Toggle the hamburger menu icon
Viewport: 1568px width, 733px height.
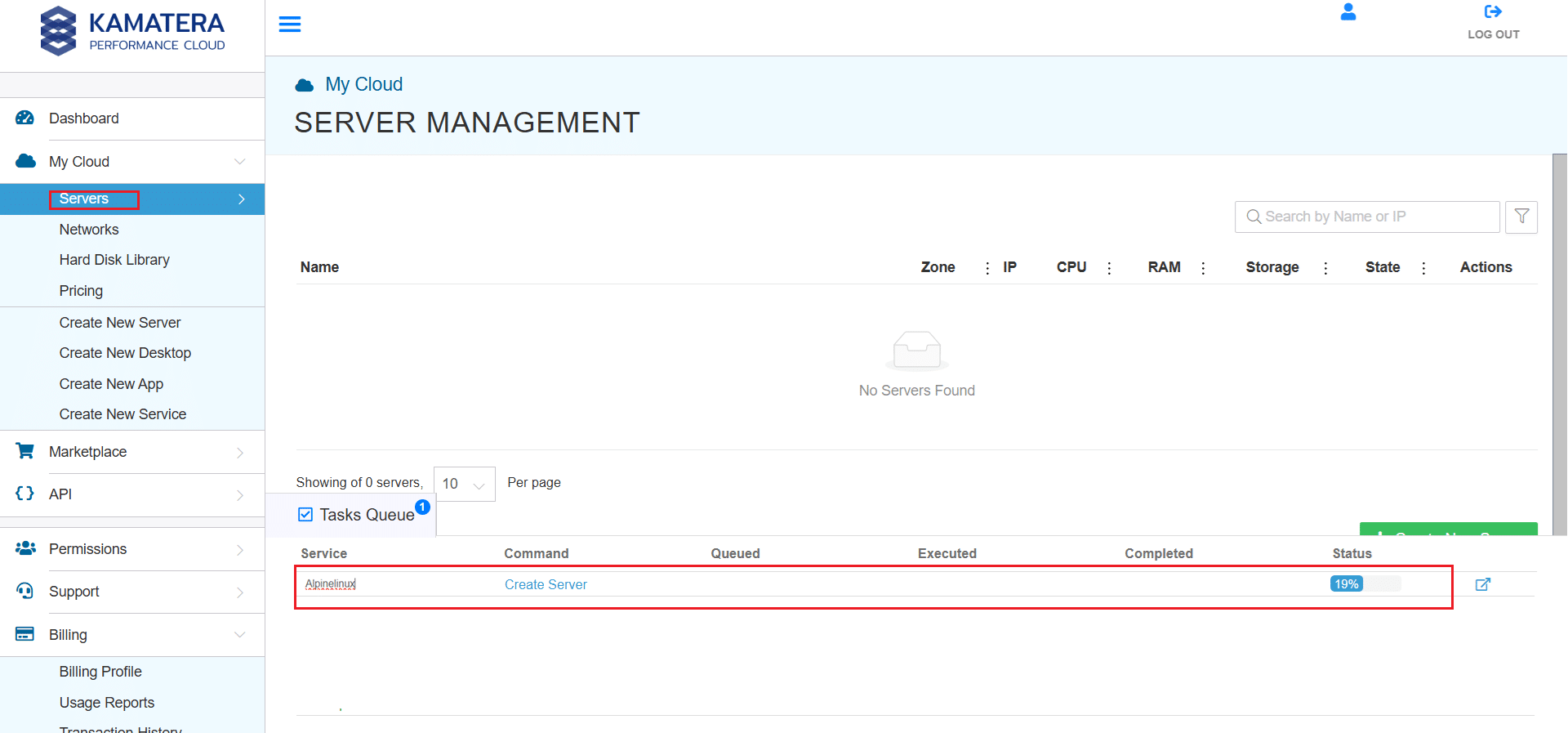[290, 25]
